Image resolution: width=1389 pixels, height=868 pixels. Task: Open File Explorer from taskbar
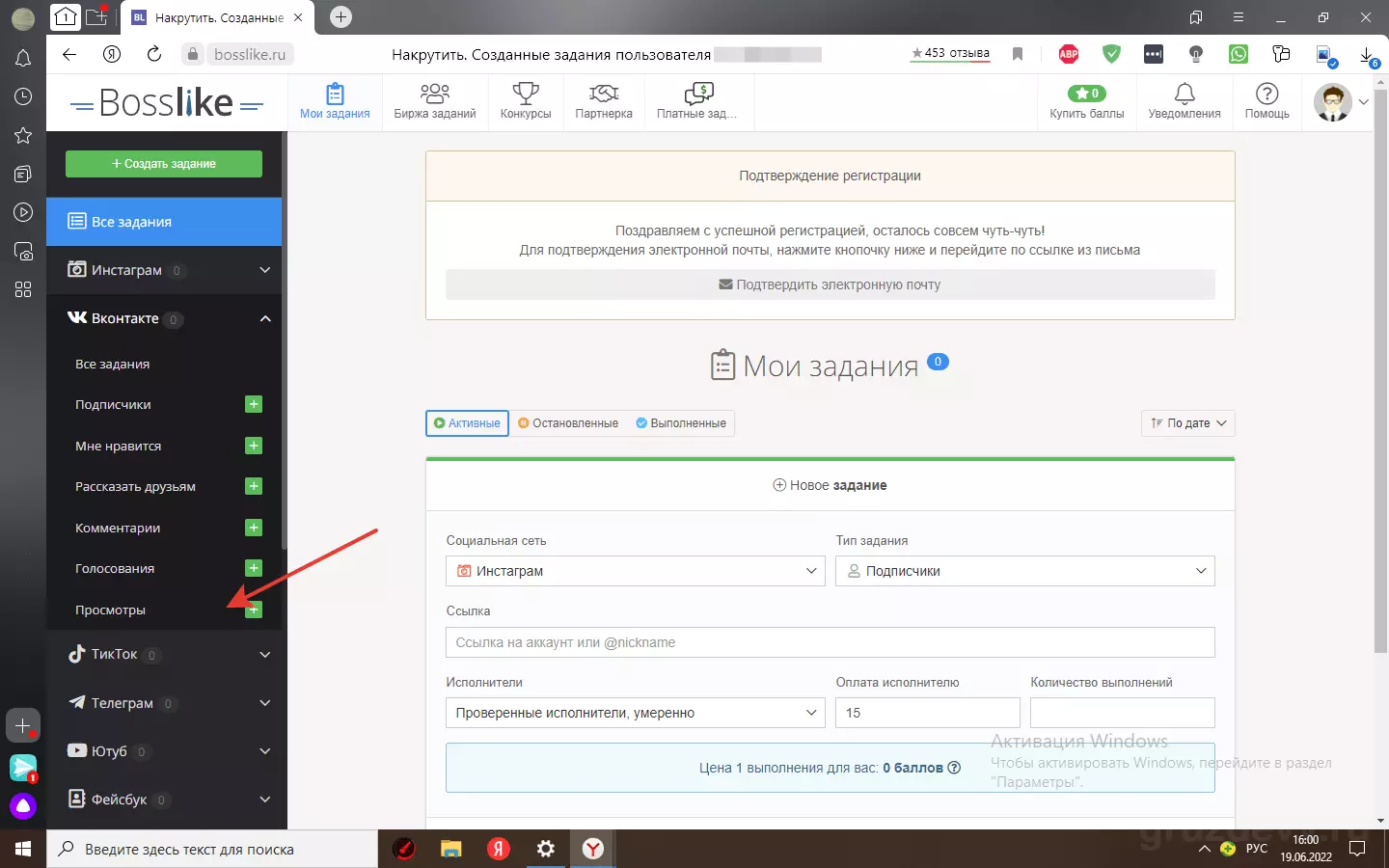click(x=450, y=849)
